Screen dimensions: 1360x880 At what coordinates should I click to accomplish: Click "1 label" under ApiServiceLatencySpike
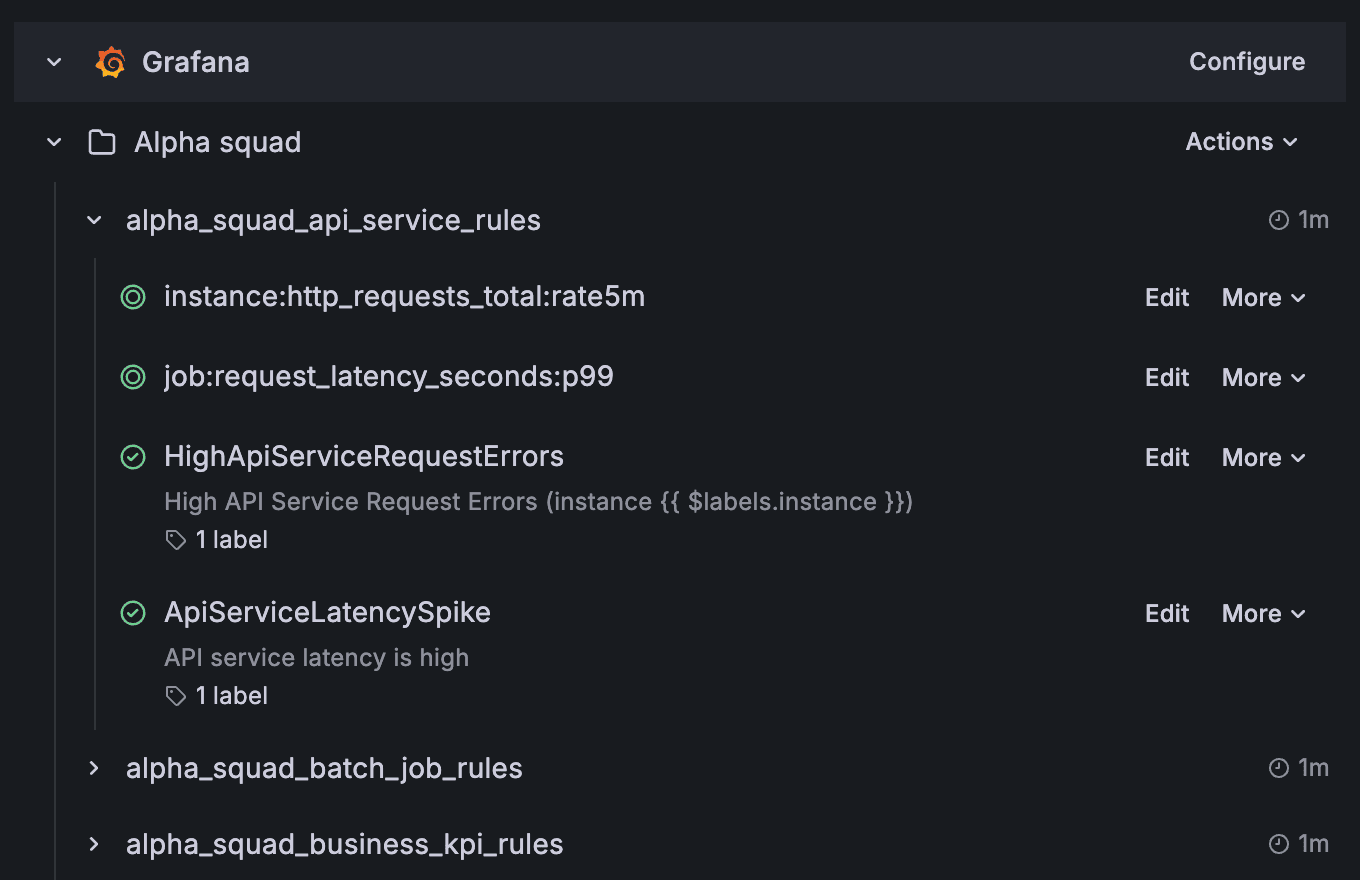click(x=231, y=695)
